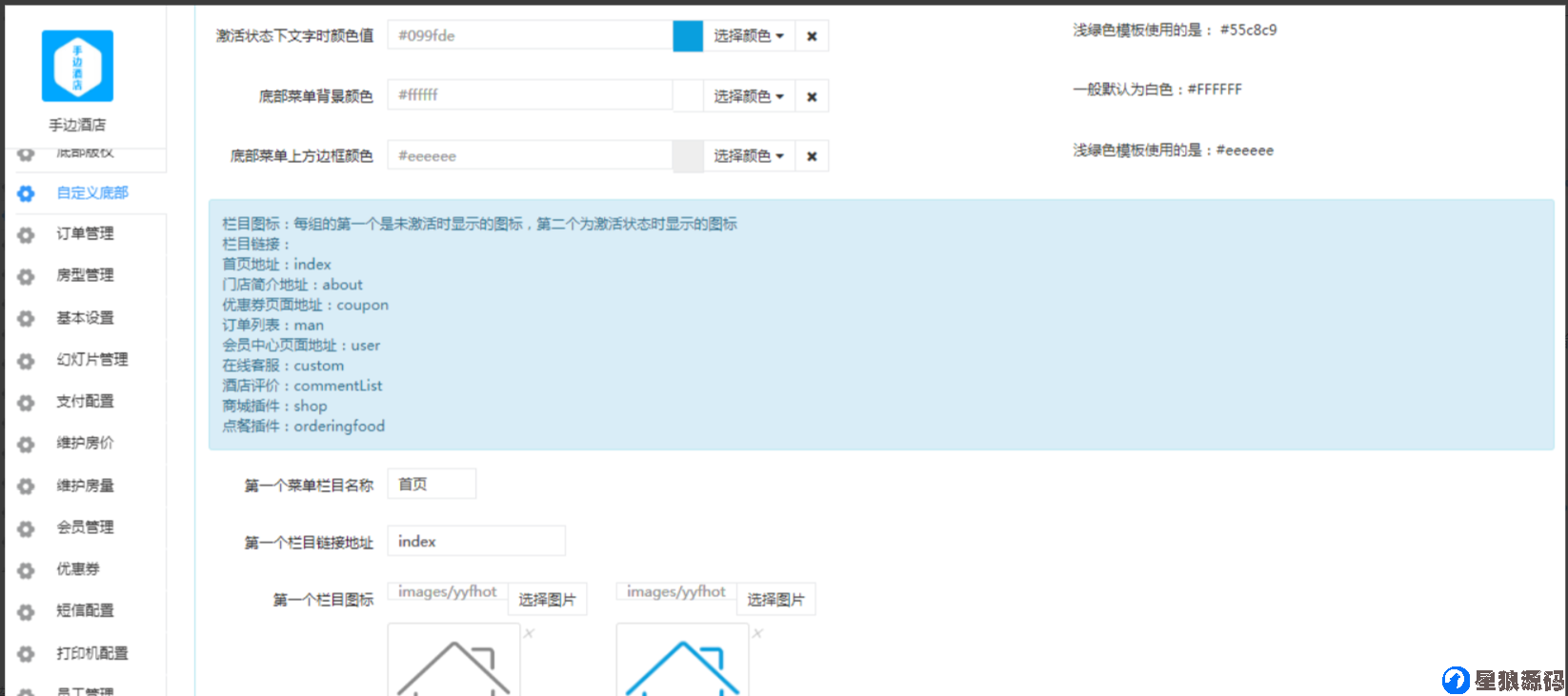The image size is (1568, 696).
Task: Open 选择颜色 dropdown for 激活状态下文字时颜色值
Action: coord(749,36)
